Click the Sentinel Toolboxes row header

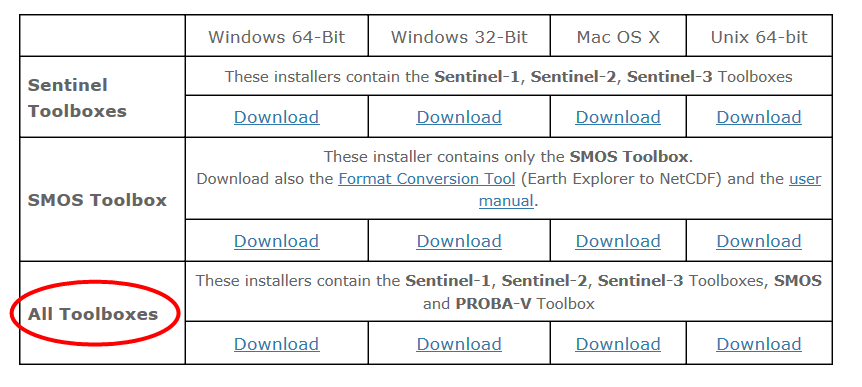point(77,98)
